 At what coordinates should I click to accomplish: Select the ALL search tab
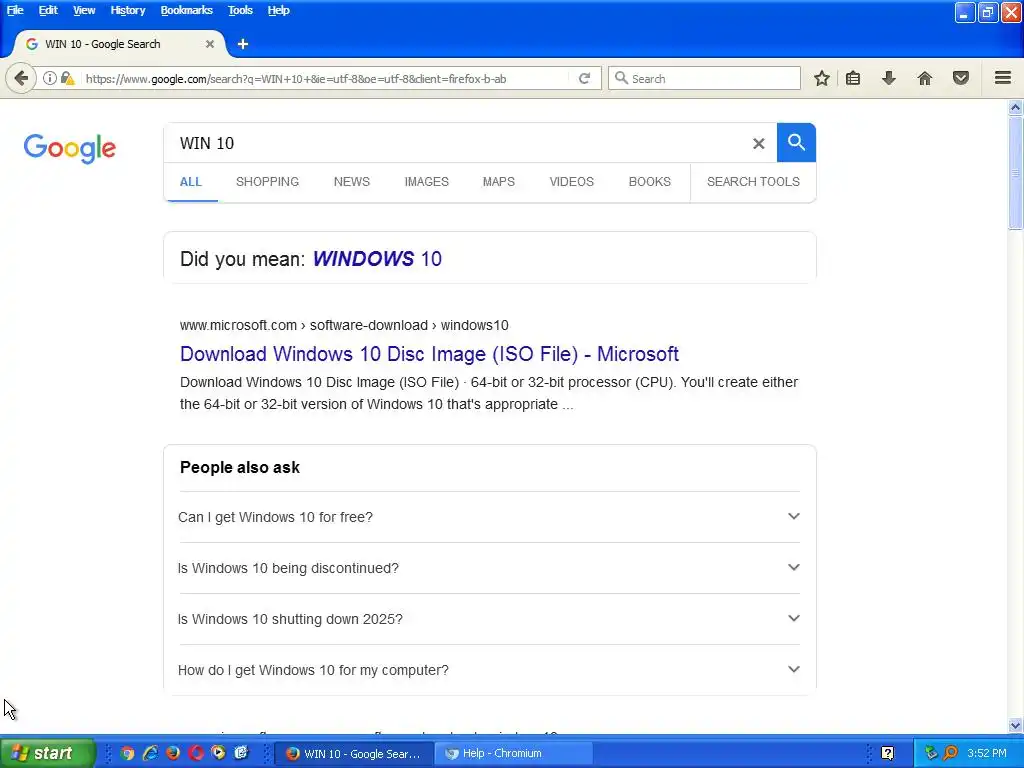click(191, 182)
